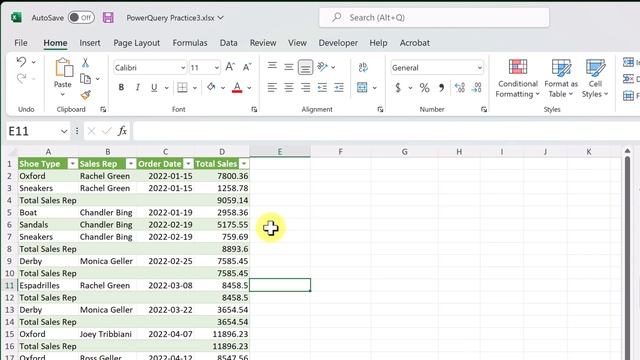Viewport: 640px width, 360px height.
Task: Click the Save icon in title bar
Action: pos(108,18)
